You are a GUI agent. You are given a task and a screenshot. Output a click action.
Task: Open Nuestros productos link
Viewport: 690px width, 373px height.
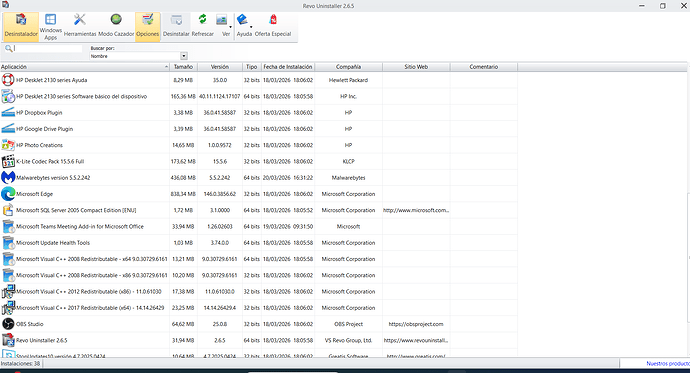click(668, 363)
